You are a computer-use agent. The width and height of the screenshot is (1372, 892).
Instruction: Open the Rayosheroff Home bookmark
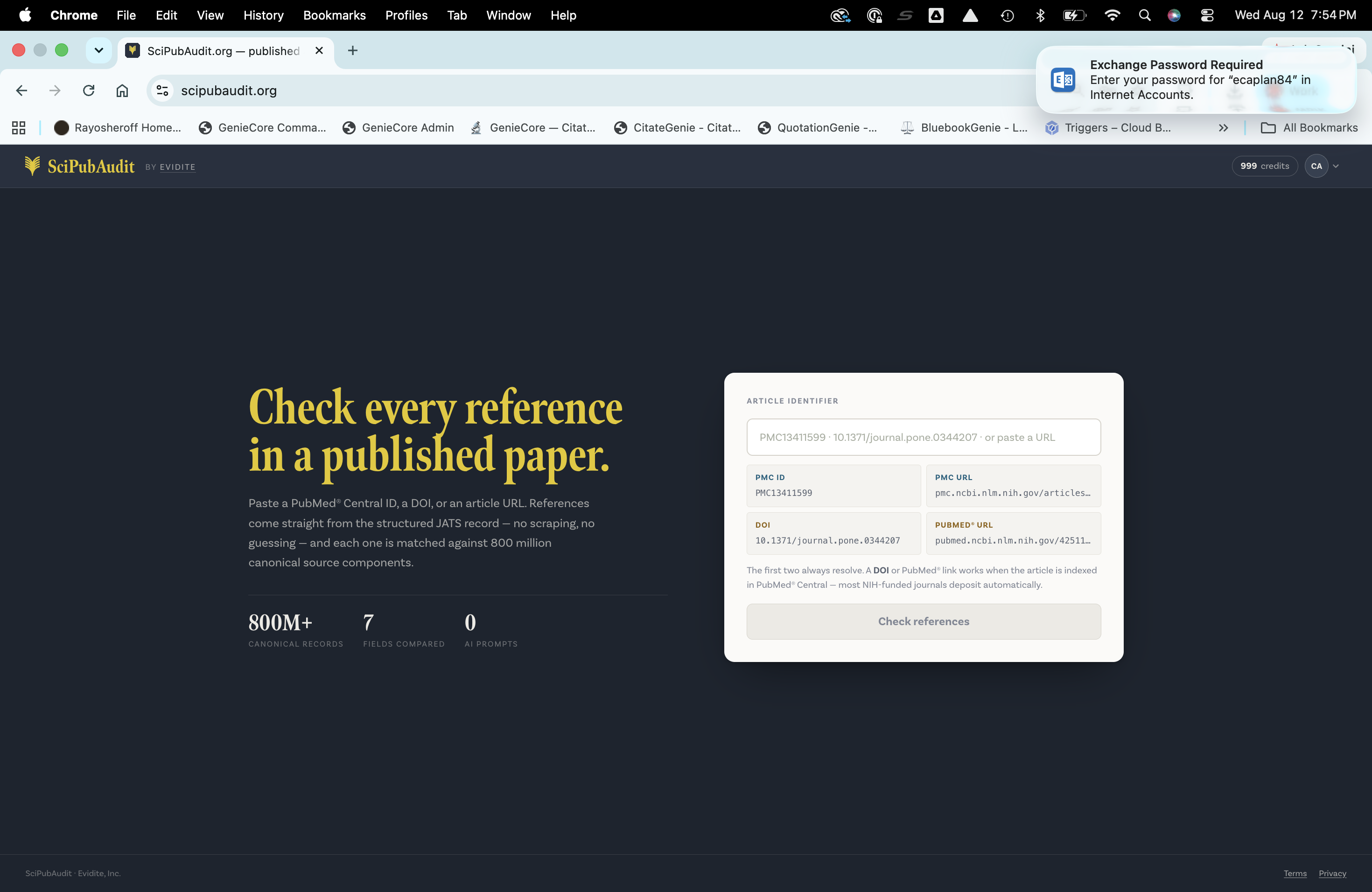118,127
